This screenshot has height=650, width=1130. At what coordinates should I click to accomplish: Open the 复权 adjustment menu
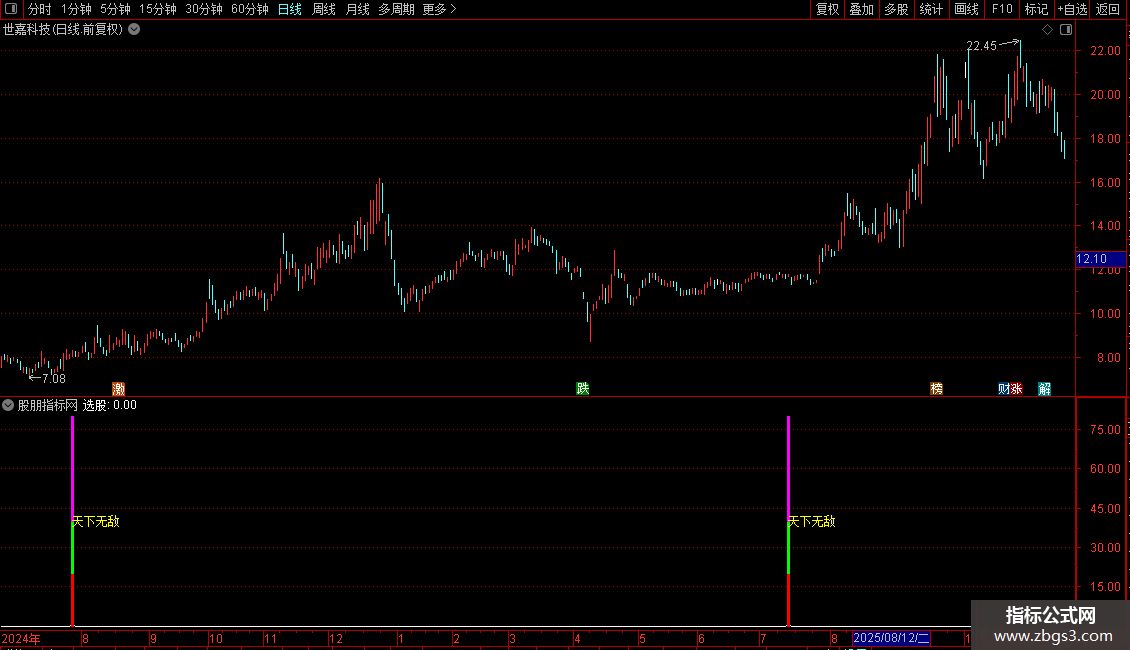pyautogui.click(x=827, y=9)
